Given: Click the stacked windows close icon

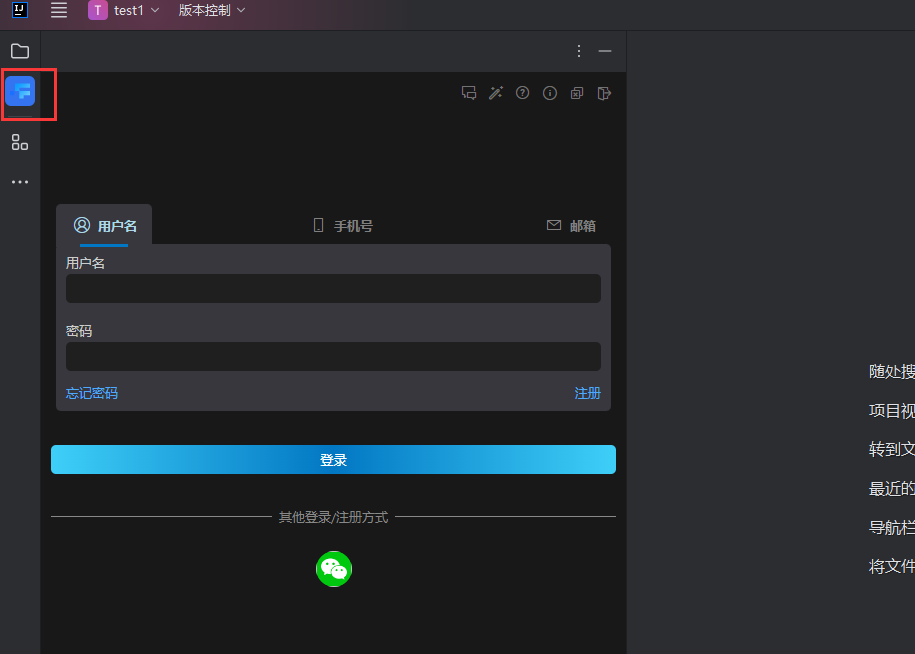Looking at the screenshot, I should point(577,93).
